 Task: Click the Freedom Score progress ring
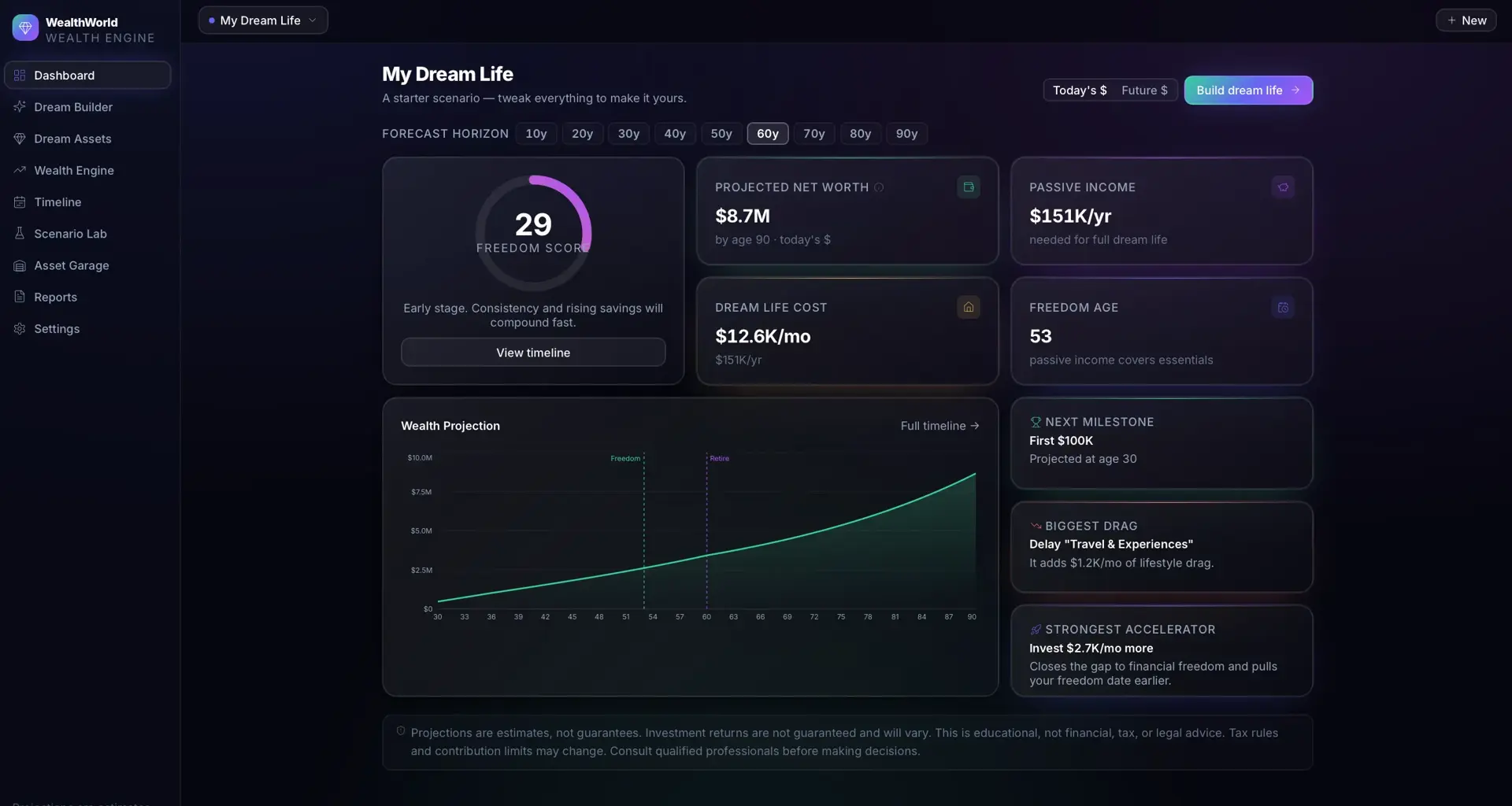point(533,233)
